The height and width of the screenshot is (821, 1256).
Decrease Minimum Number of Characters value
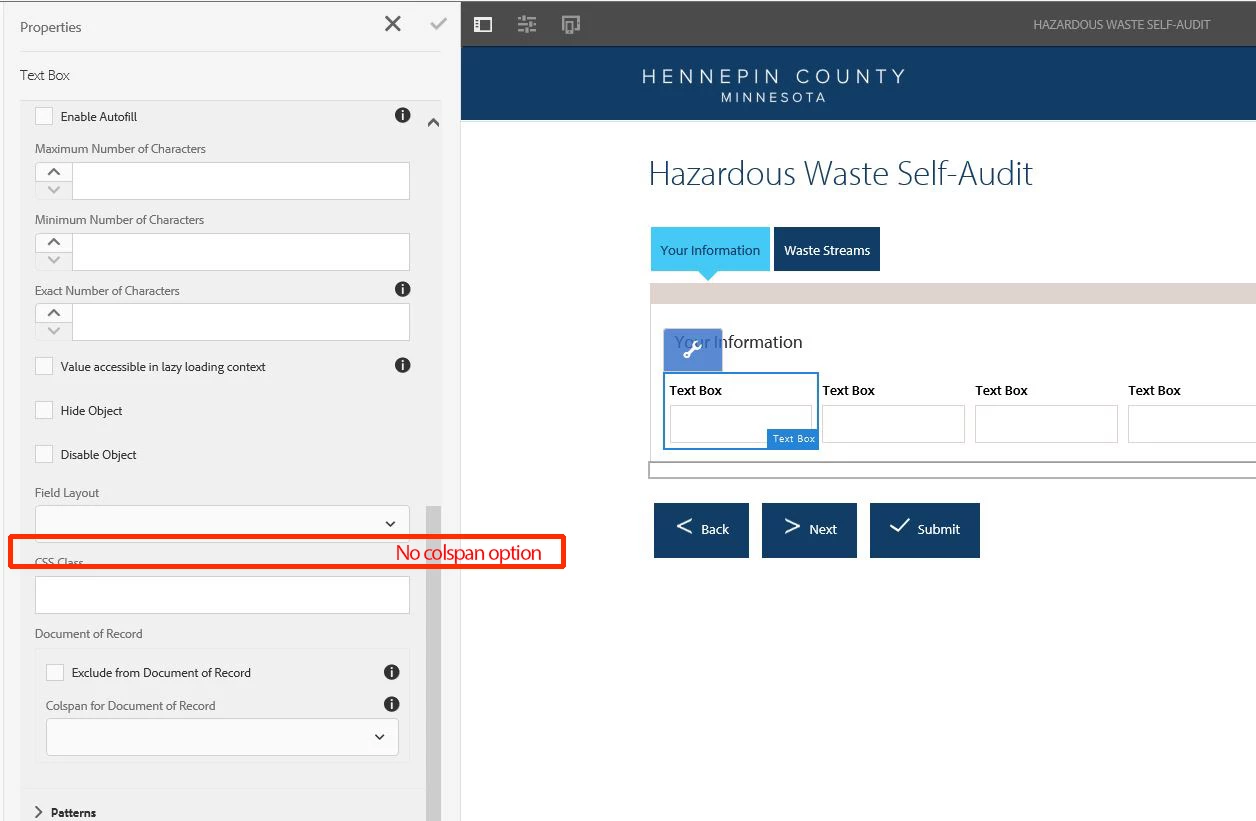point(54,261)
